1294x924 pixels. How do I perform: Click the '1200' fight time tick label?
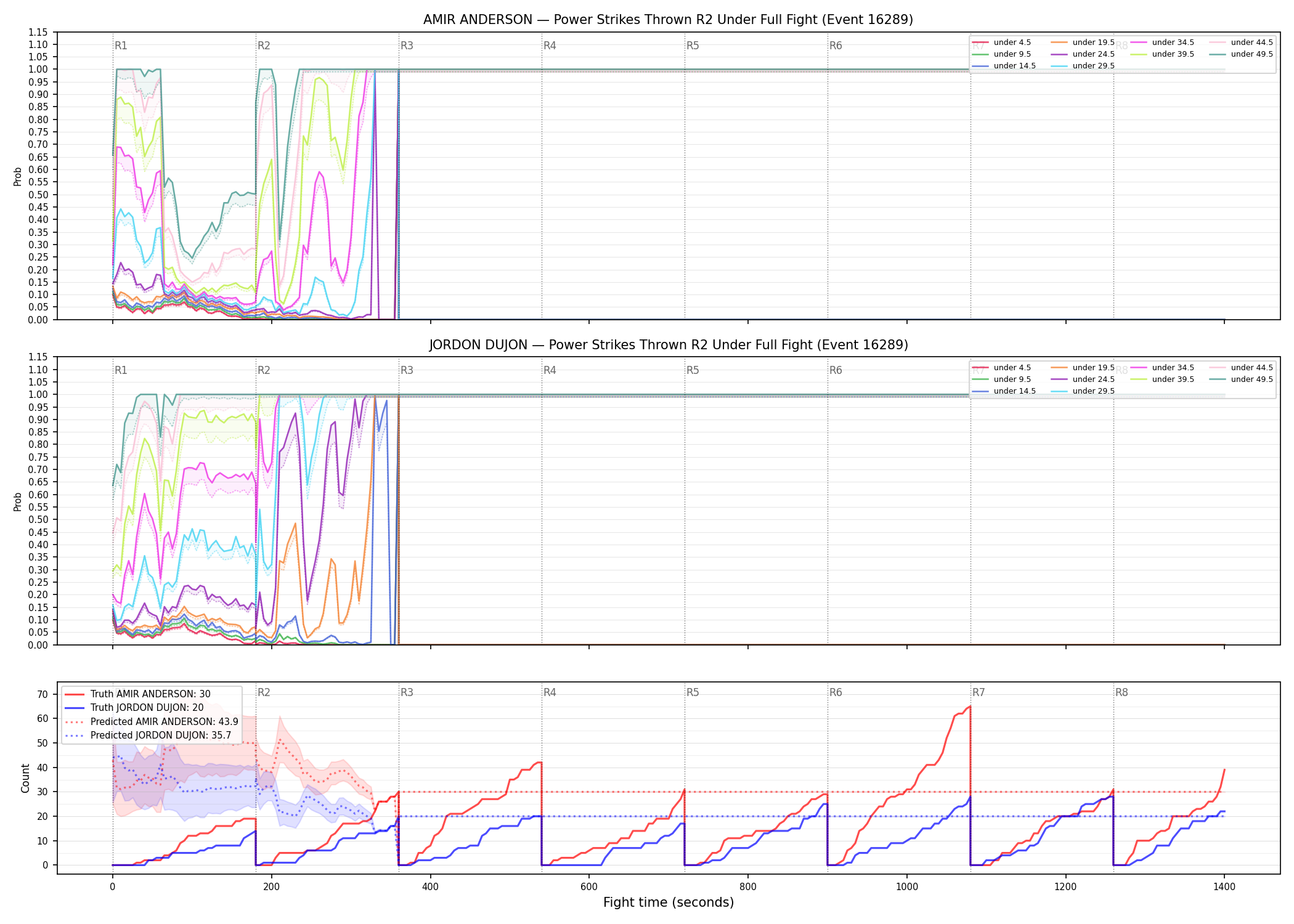[1065, 887]
